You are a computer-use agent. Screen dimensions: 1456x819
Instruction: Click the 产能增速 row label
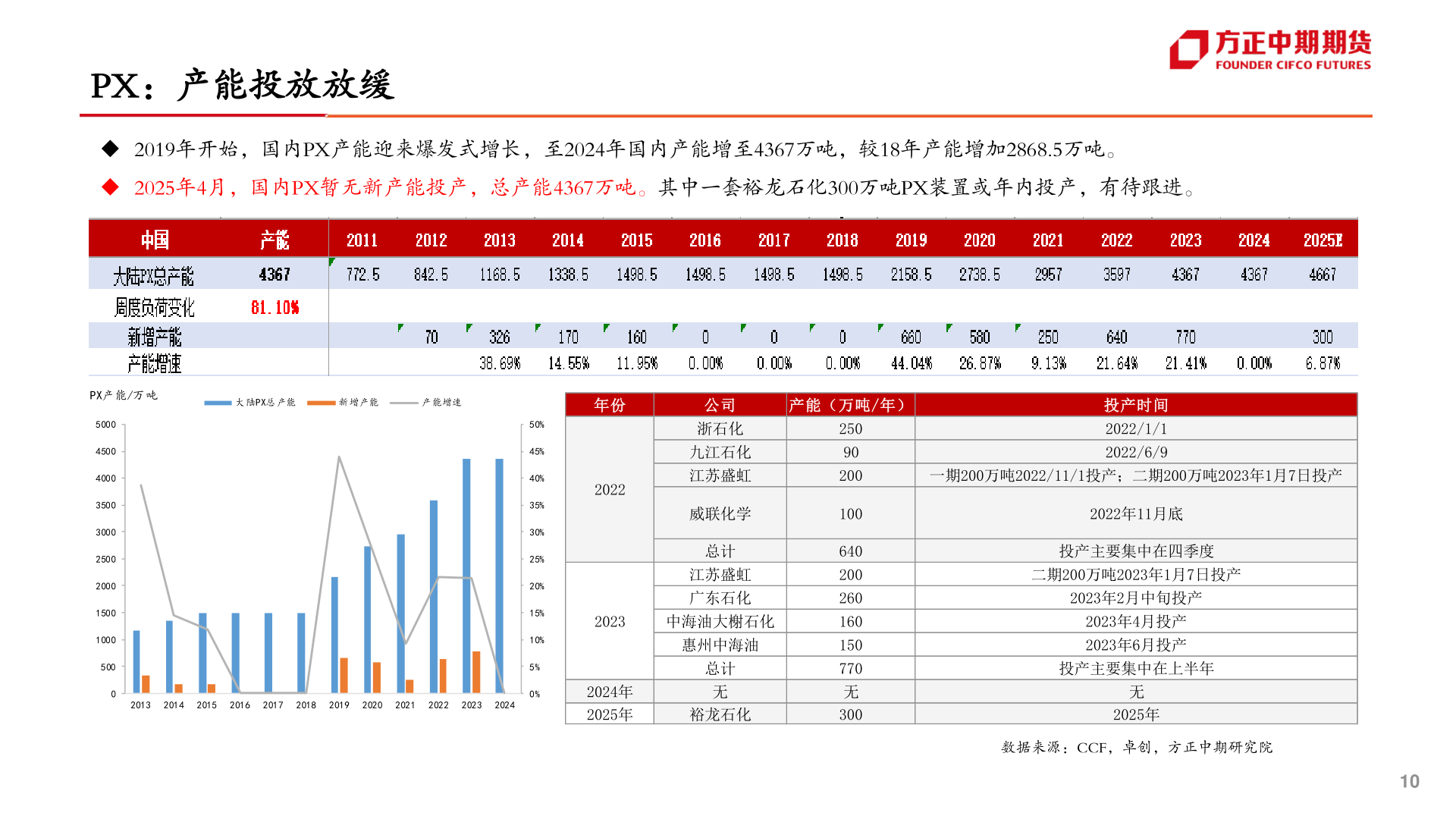coord(154,364)
